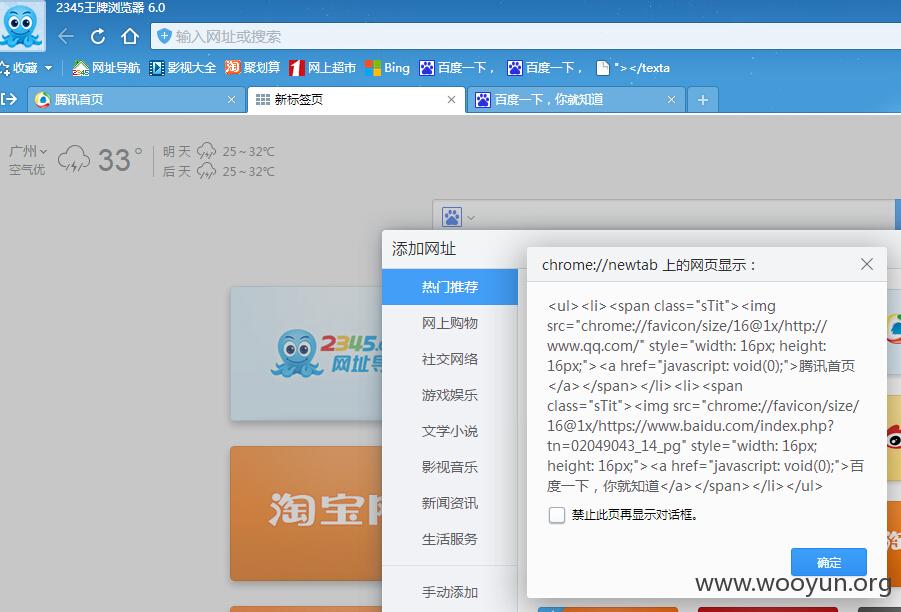Go to the browser home page icon
The height and width of the screenshot is (612, 901).
130,36
